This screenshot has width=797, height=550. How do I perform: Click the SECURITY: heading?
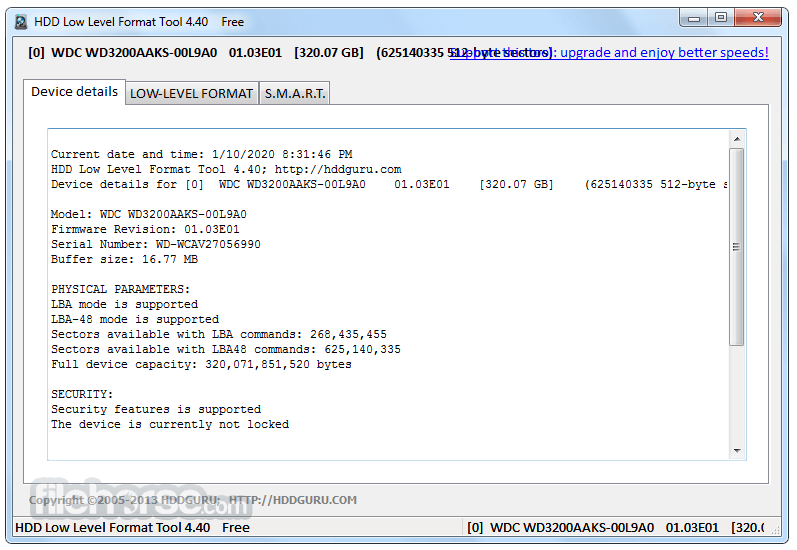point(82,395)
